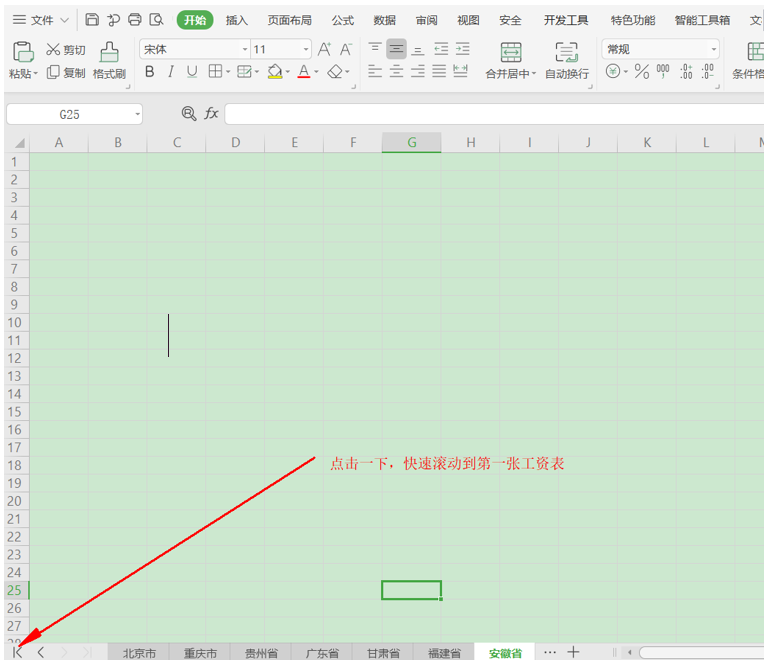Open the font size 11 dropdown
764x660 pixels.
click(306, 49)
